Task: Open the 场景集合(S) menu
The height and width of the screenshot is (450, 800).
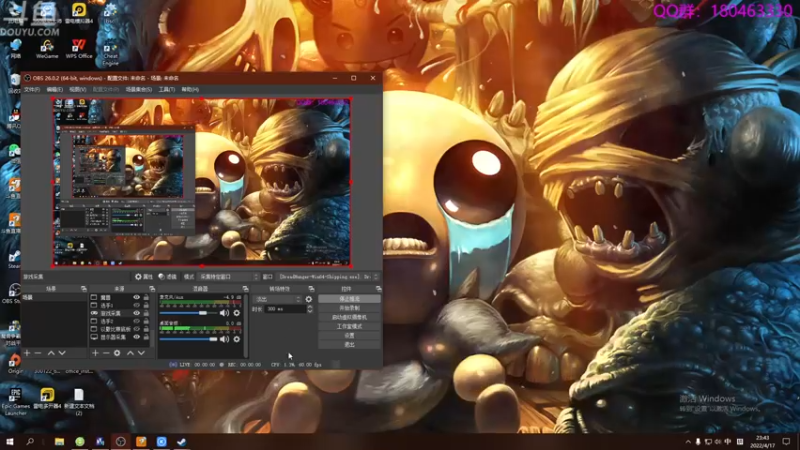Action: (x=139, y=89)
